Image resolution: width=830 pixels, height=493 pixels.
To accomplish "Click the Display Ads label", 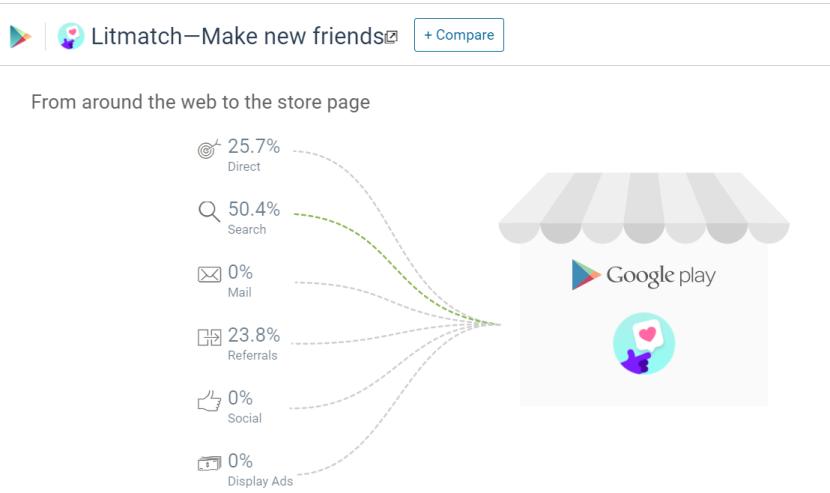I will coord(260,481).
